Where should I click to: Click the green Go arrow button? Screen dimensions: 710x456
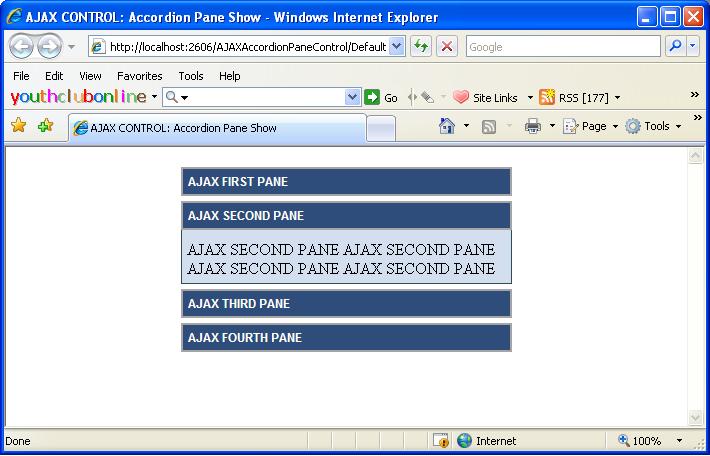tap(372, 97)
